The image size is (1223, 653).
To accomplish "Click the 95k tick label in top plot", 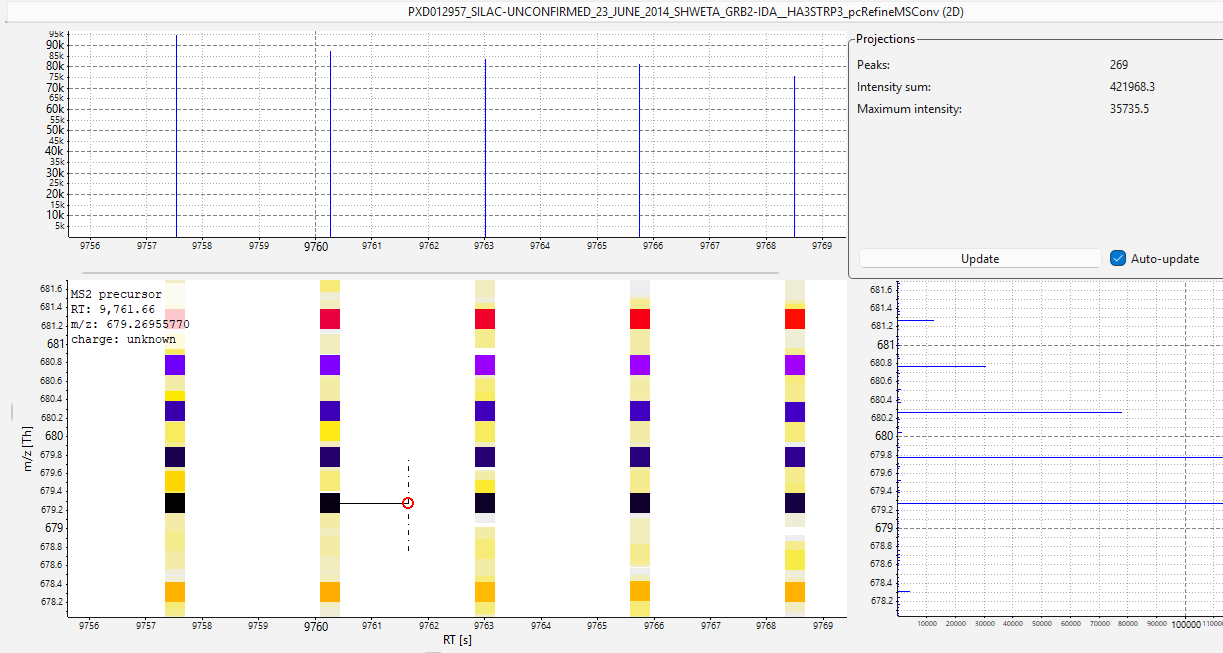I will (56, 35).
